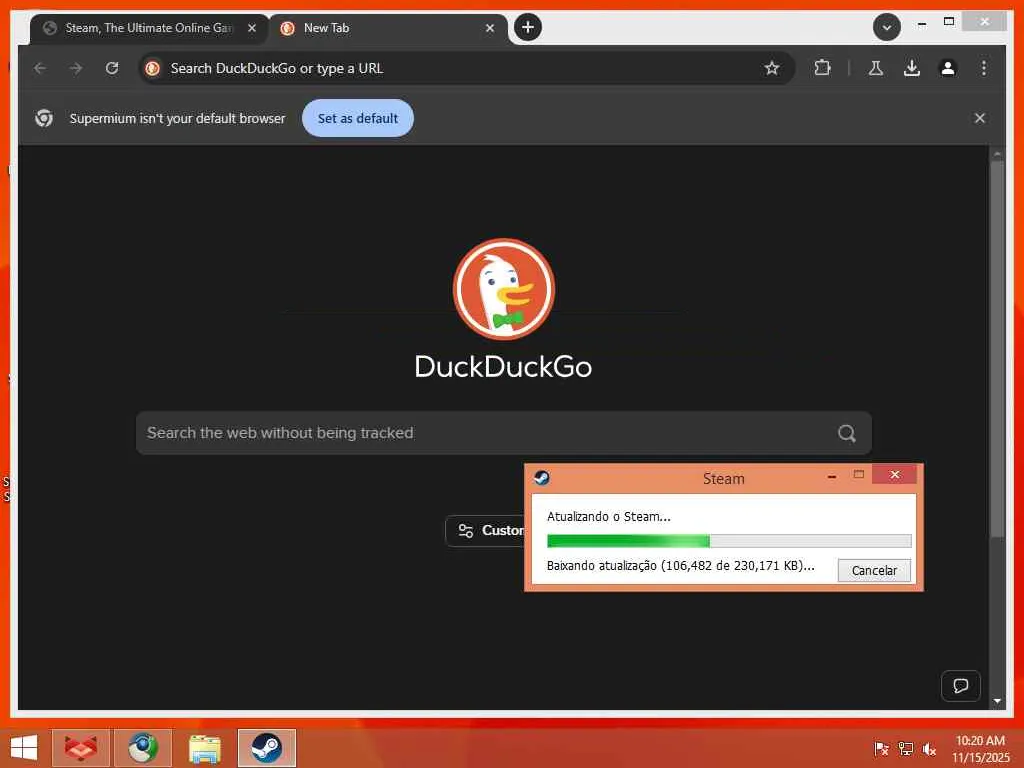Screen dimensions: 1024x768
Task: Minimize the Steam updater dialog
Action: pyautogui.click(x=831, y=476)
